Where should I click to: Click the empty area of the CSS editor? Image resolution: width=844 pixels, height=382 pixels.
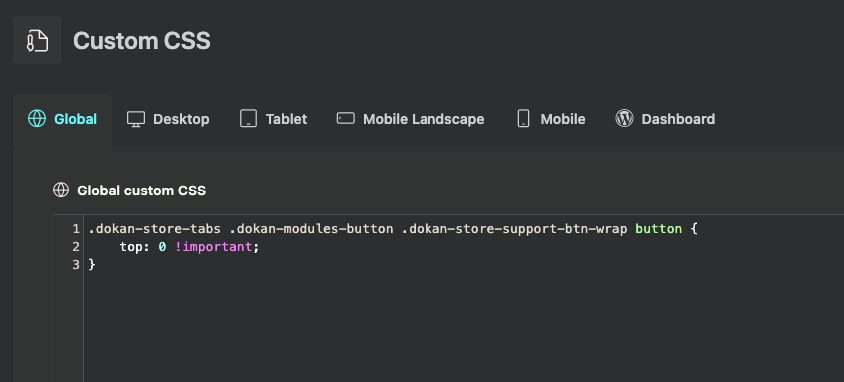(463, 328)
